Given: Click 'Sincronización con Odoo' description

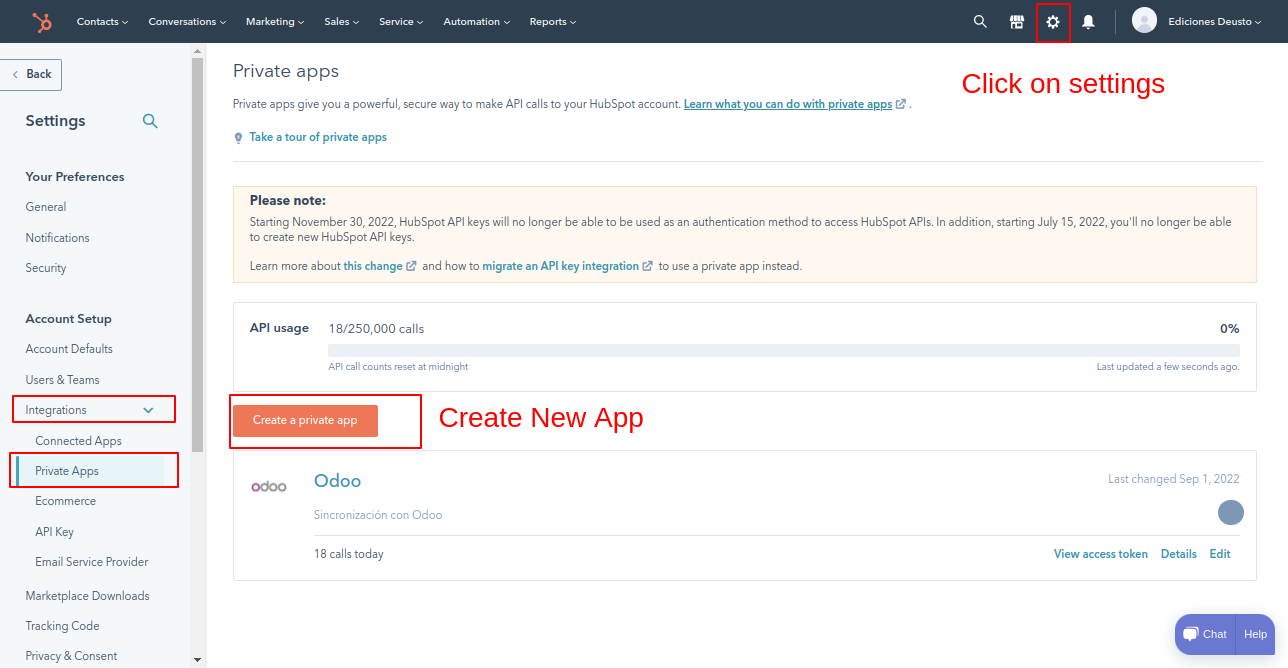Looking at the screenshot, I should coord(378,515).
